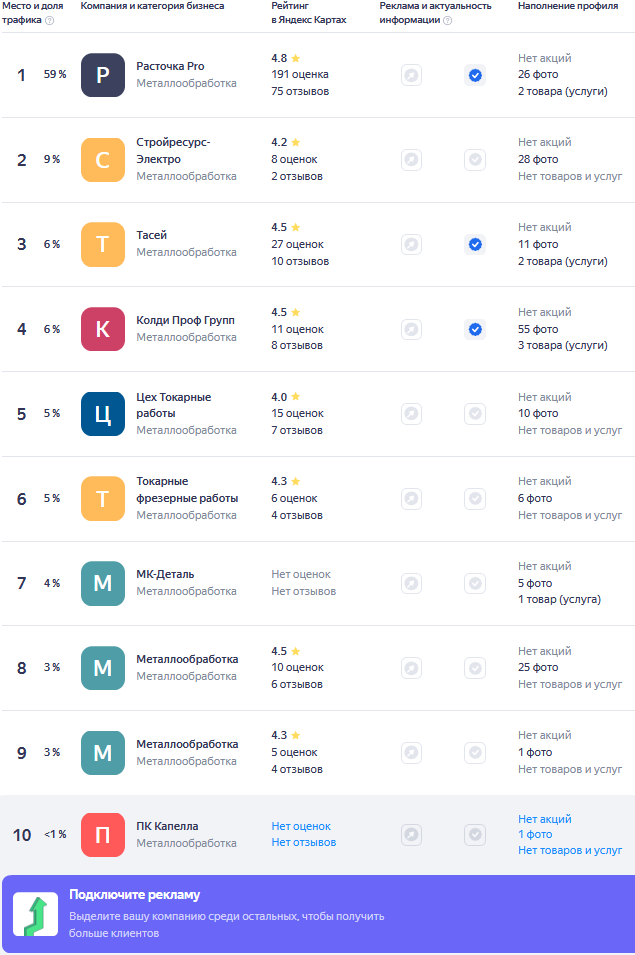Click the help icon next to 'трафика'
This screenshot has height=955, width=635.
point(50,20)
